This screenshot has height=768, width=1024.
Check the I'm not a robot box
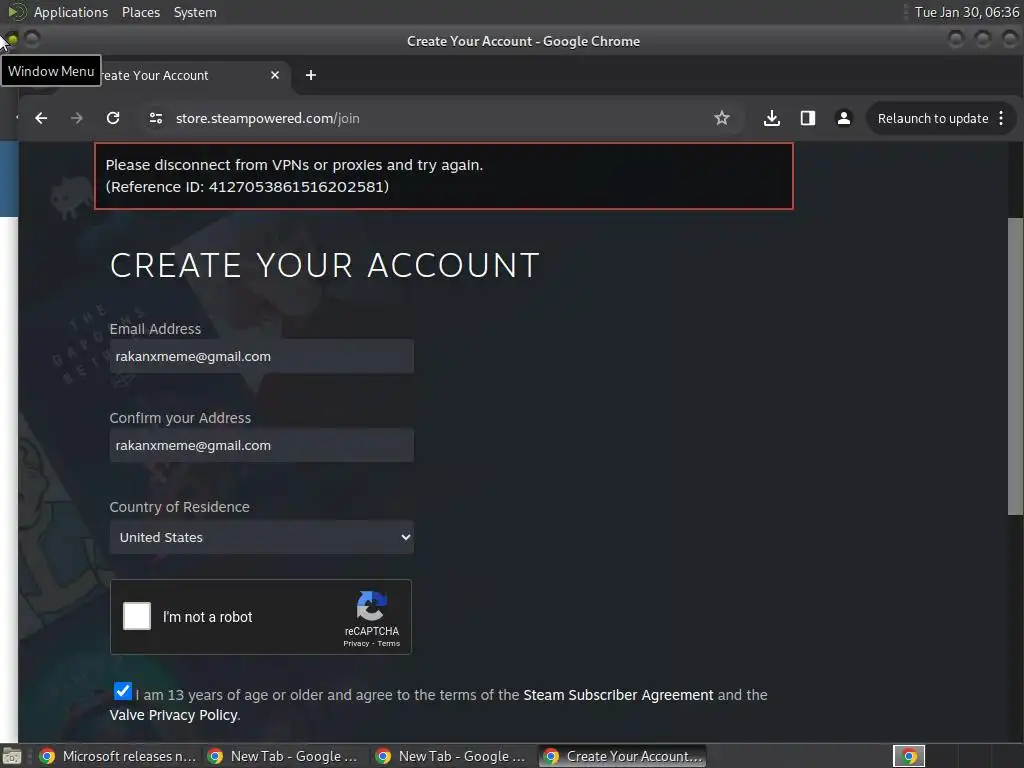pyautogui.click(x=137, y=616)
